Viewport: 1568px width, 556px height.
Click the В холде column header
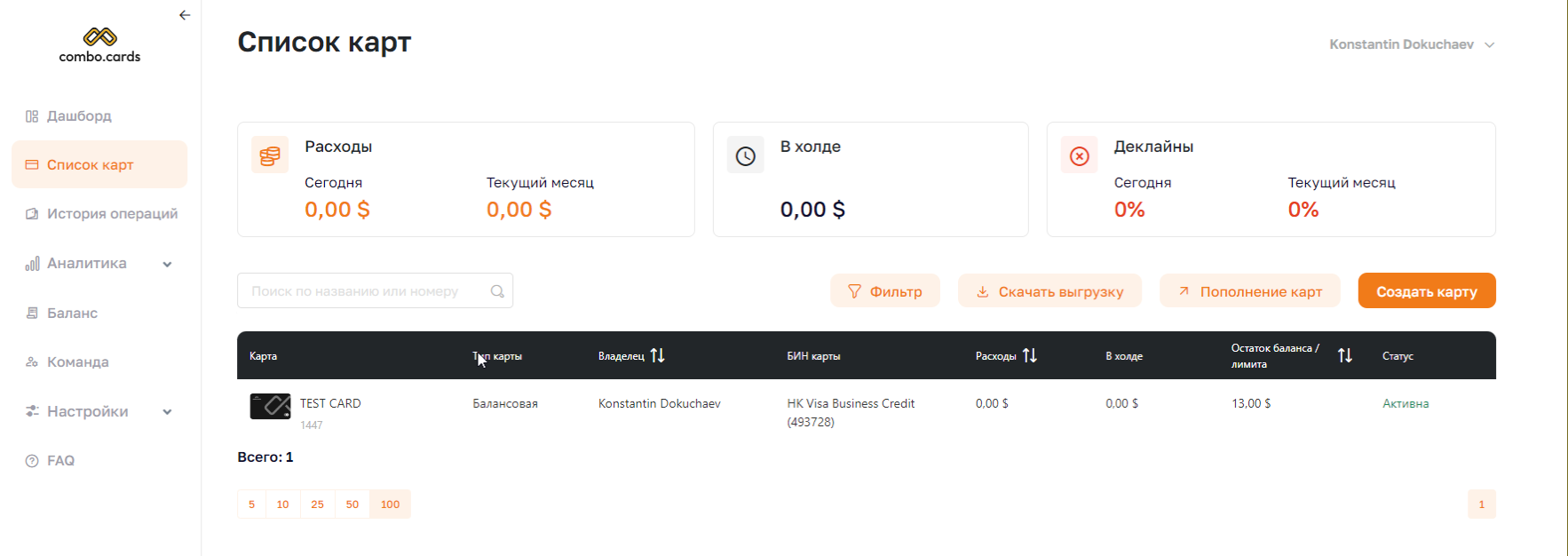[x=1124, y=356]
